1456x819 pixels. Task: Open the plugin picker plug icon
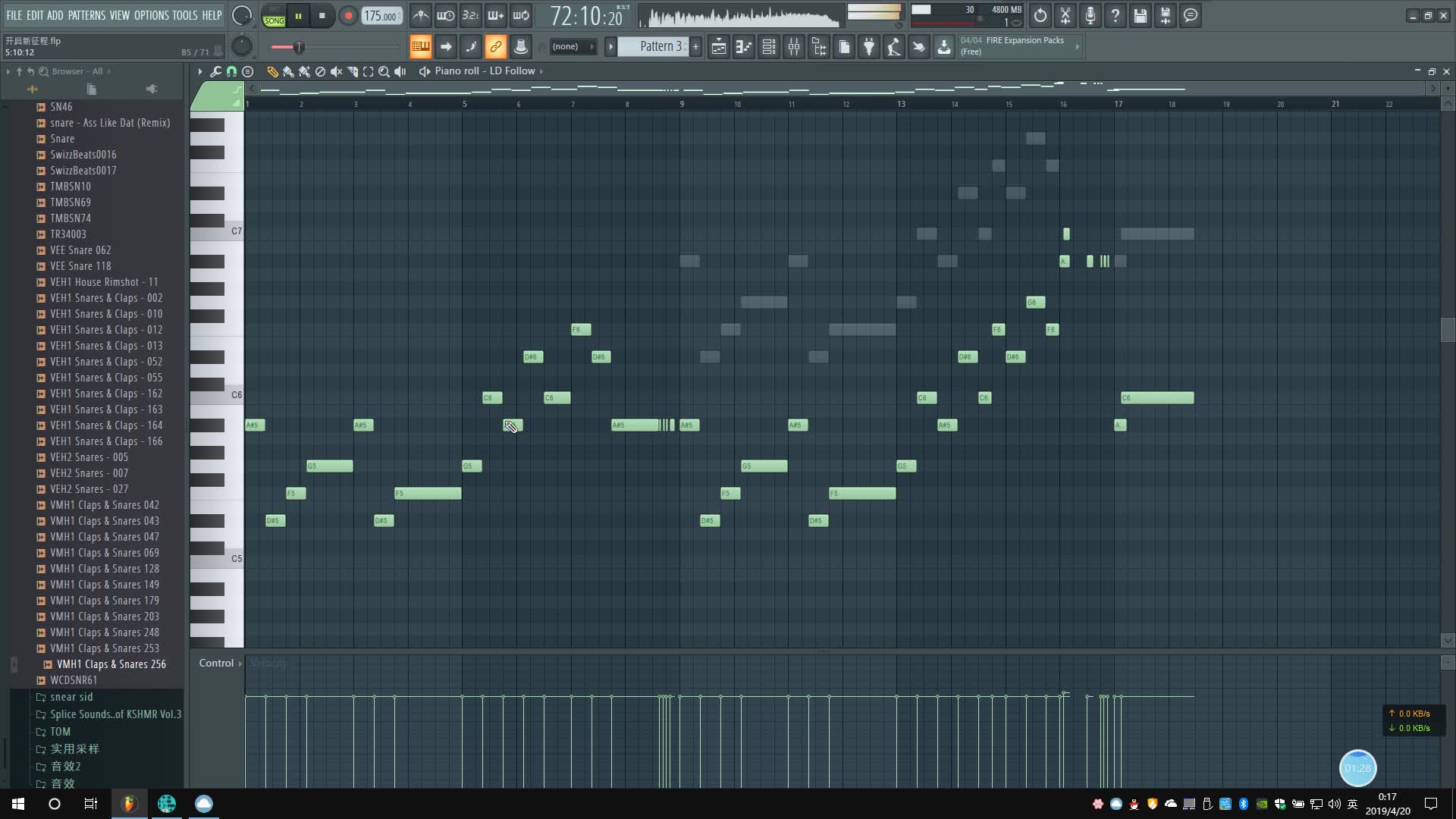pyautogui.click(x=869, y=47)
